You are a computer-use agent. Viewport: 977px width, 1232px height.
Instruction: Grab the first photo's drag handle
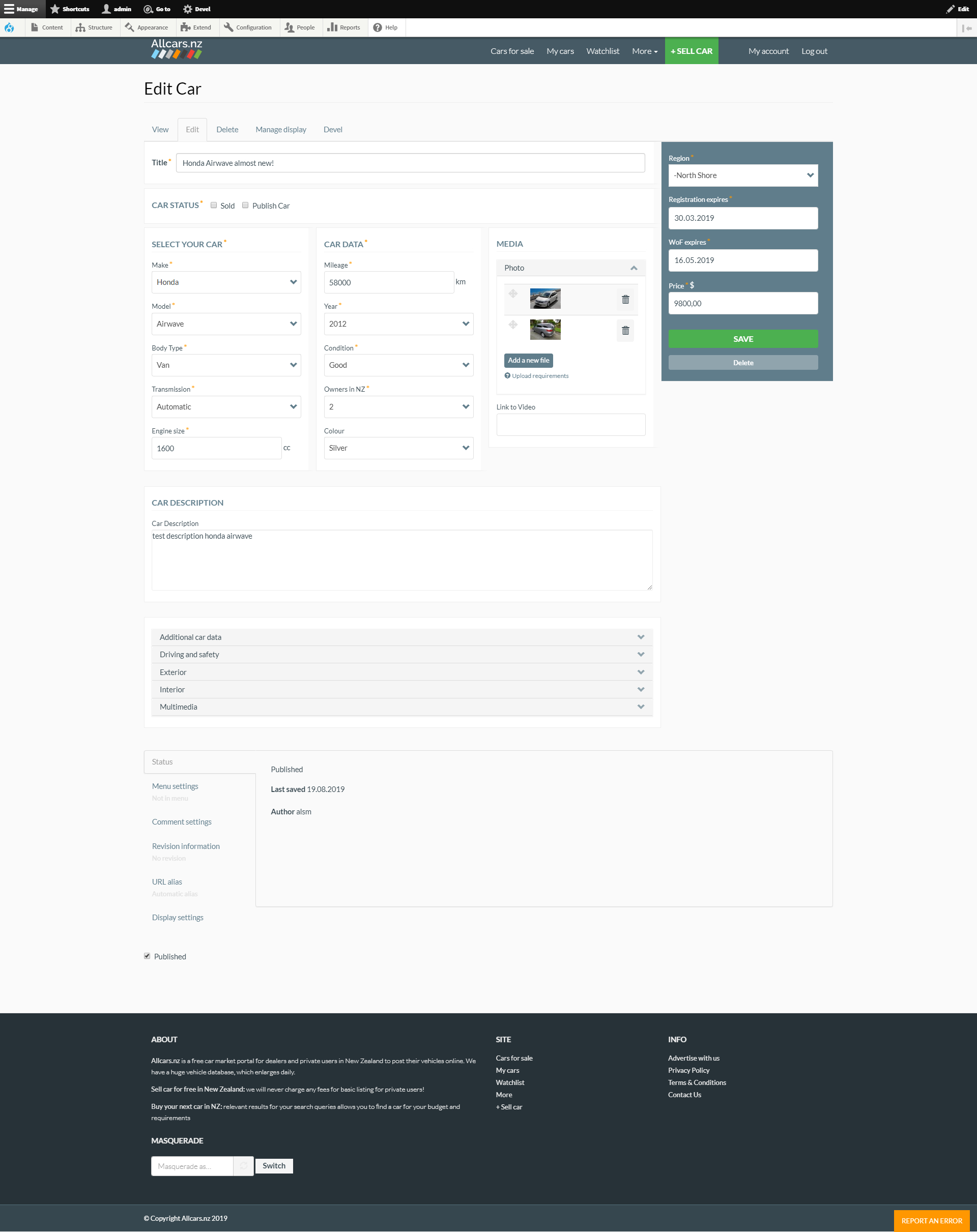click(x=513, y=294)
